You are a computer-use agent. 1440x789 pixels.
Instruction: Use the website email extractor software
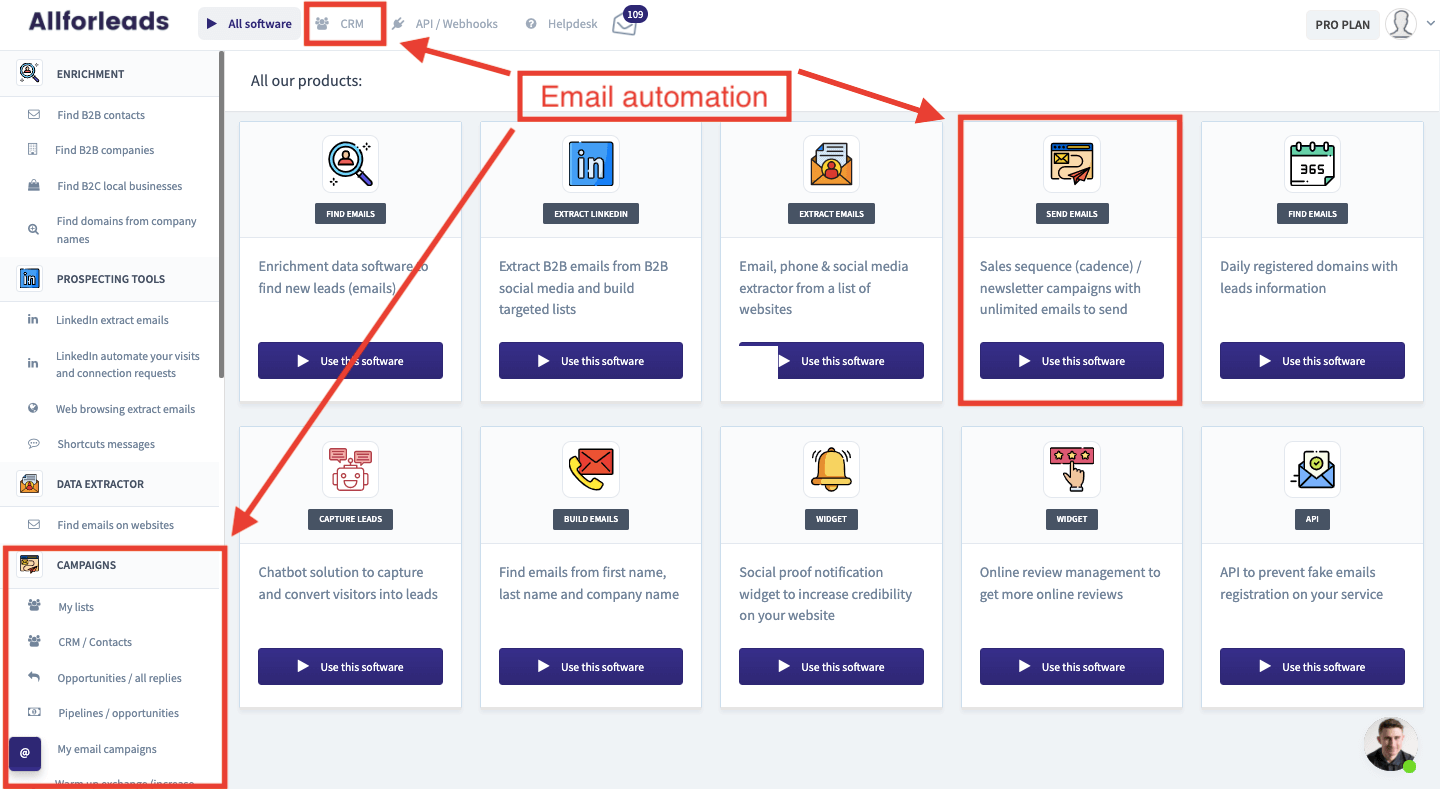831,361
